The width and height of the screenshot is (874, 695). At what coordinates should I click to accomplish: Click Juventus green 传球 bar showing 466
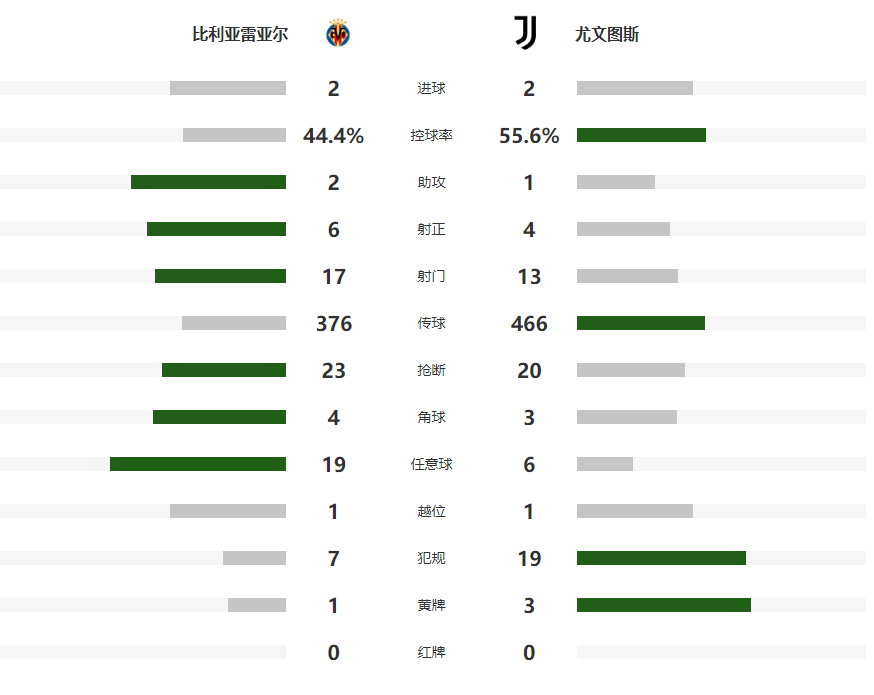pyautogui.click(x=641, y=323)
